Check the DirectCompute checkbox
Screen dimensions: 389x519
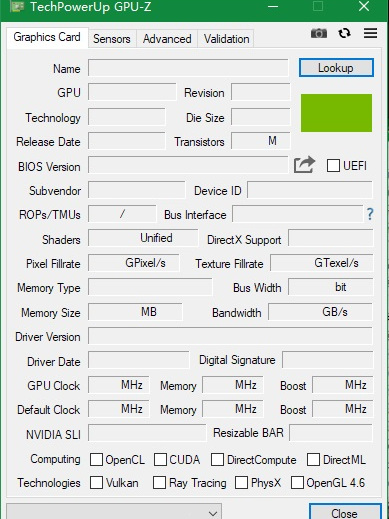217,459
